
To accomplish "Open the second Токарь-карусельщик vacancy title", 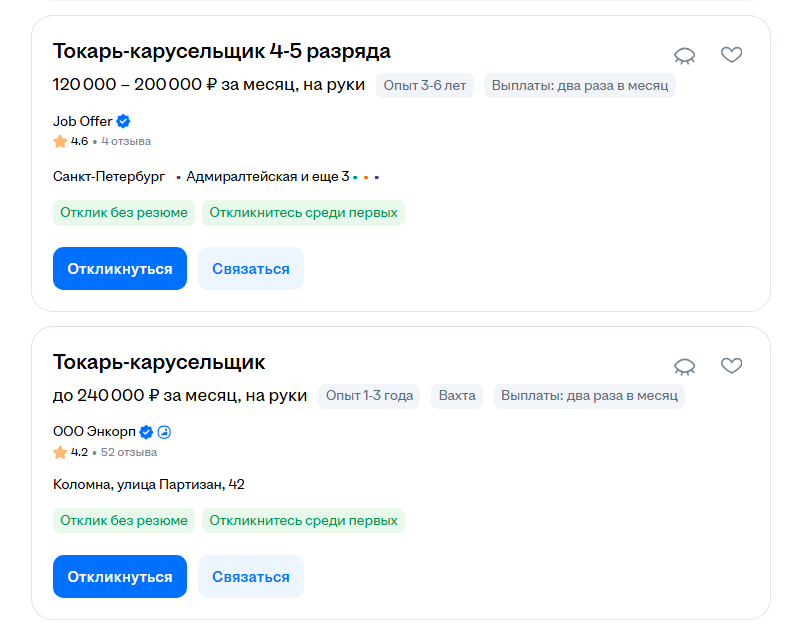I will click(159, 362).
